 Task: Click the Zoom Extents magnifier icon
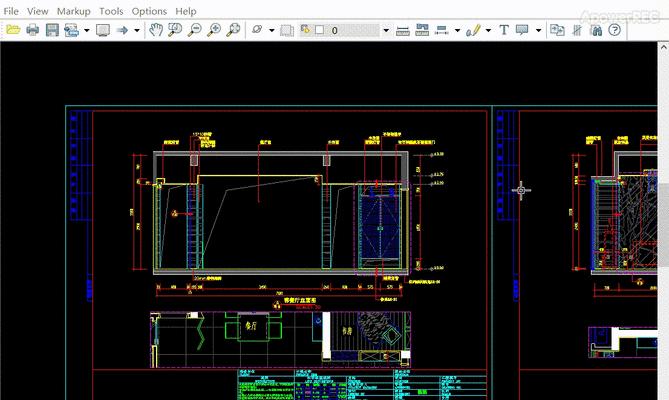click(x=233, y=30)
